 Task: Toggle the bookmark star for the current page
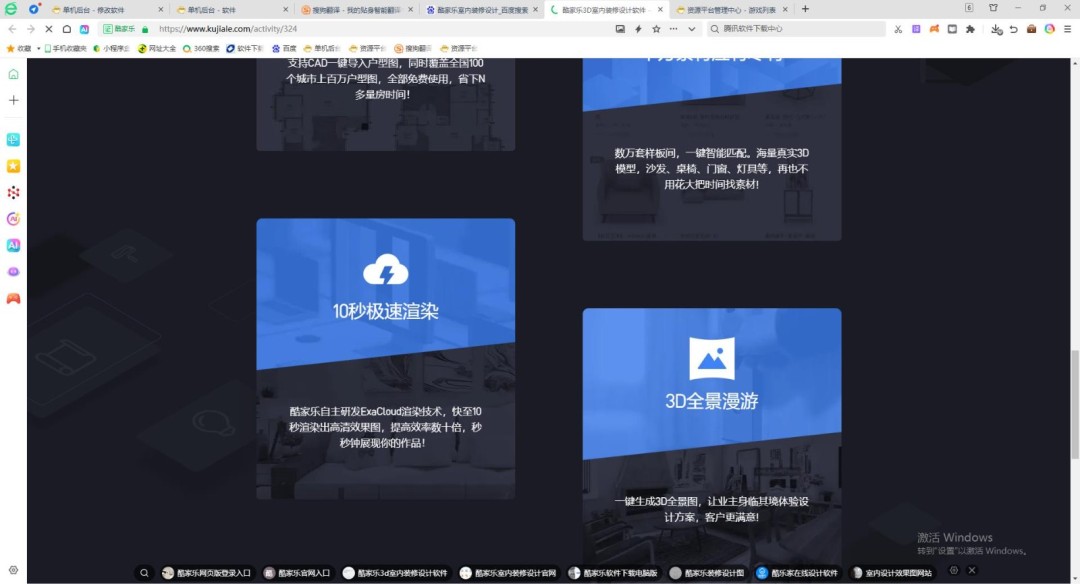pos(658,29)
